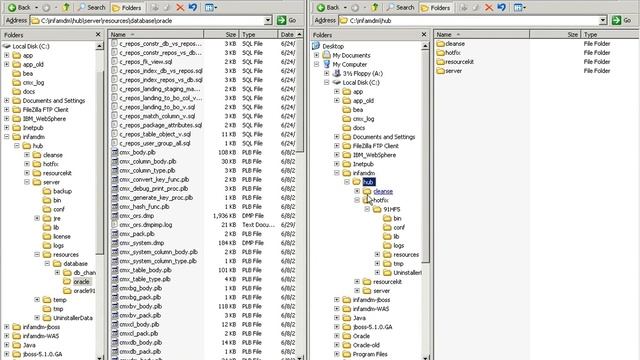
Task: Open Search in left Explorer window
Action: pyautogui.click(x=91, y=7)
